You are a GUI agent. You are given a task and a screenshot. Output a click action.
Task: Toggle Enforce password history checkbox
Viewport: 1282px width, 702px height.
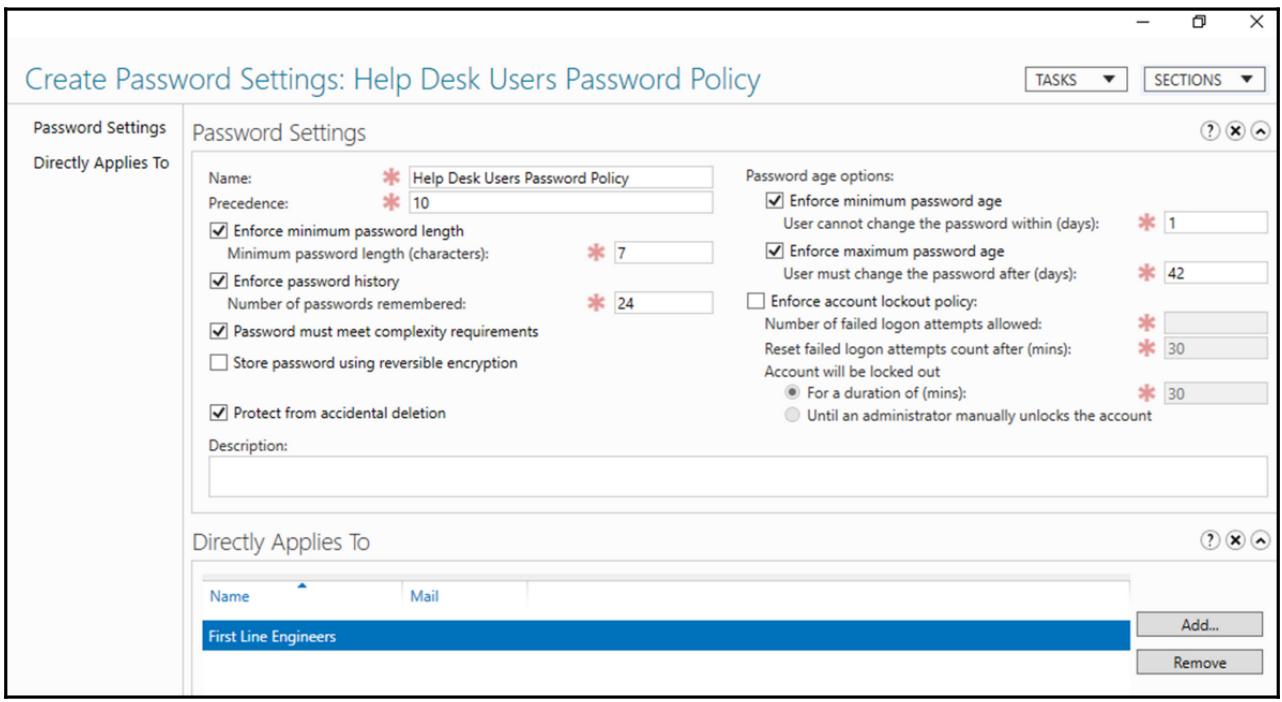pos(219,281)
